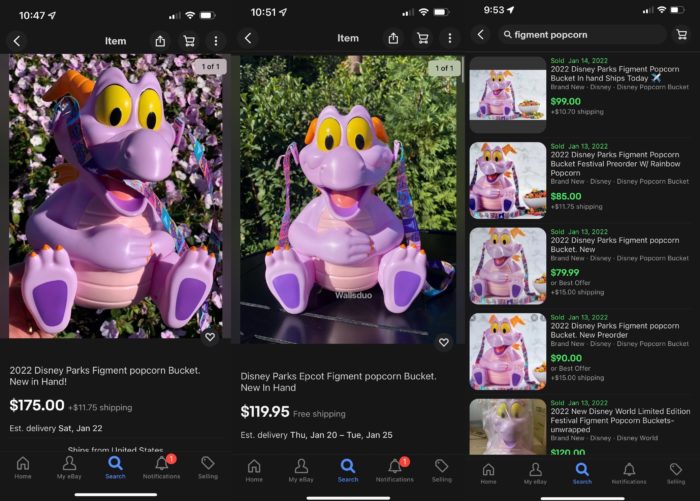Image resolution: width=700 pixels, height=501 pixels.
Task: Click 'Free shipping' beside the $119.95 price
Action: pyautogui.click(x=319, y=414)
